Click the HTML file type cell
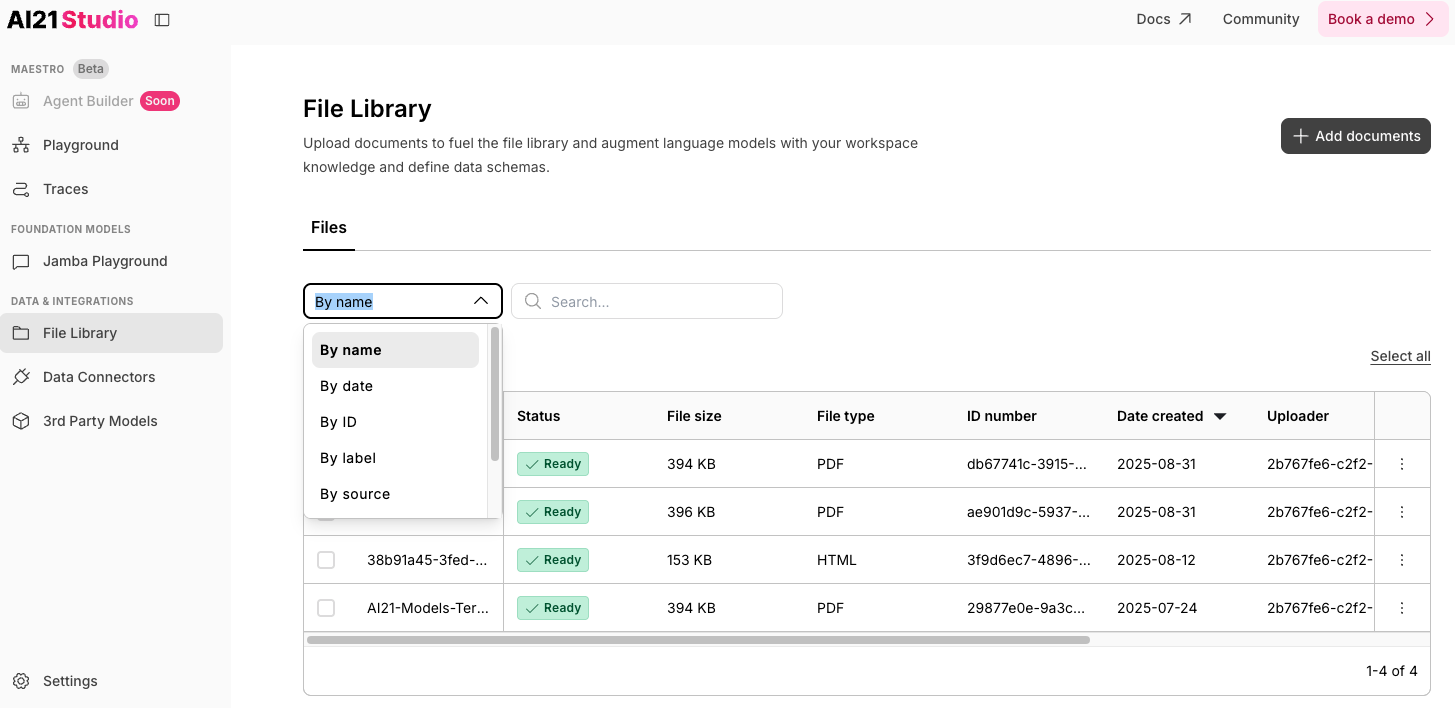Screen dimensions: 1455x708 click(x=837, y=560)
